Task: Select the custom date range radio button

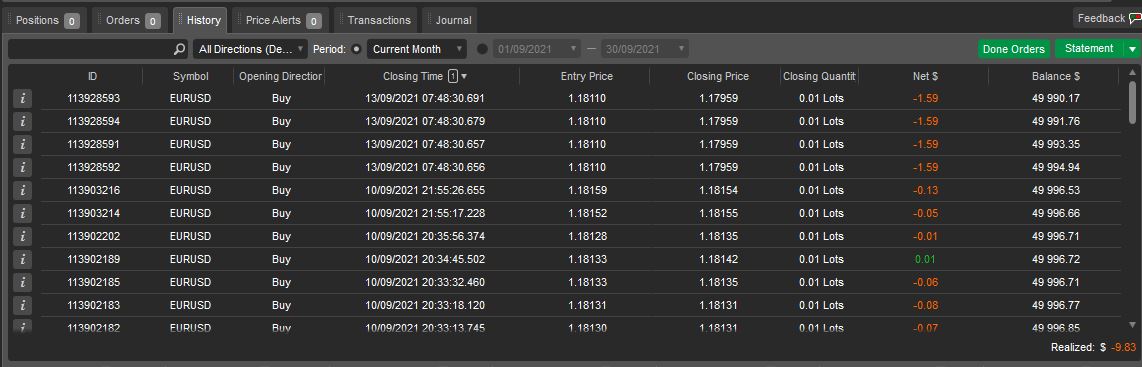Action: (x=482, y=50)
